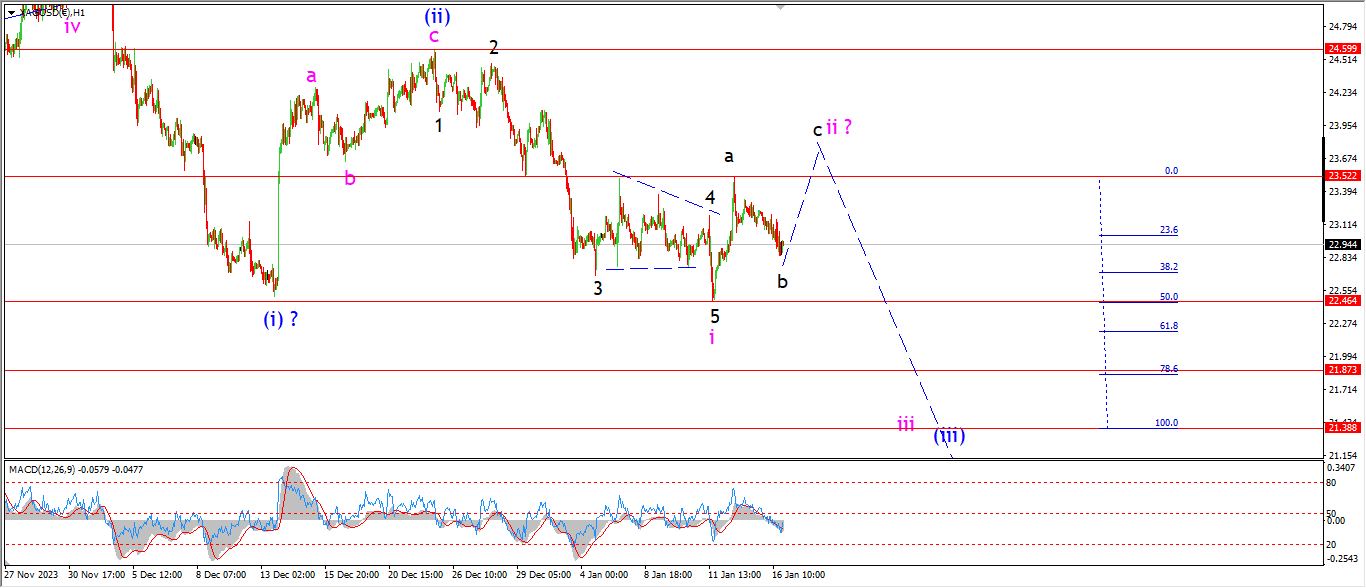Select the 21.388 red price label
This screenshot has height=588, width=1366.
click(x=1341, y=428)
